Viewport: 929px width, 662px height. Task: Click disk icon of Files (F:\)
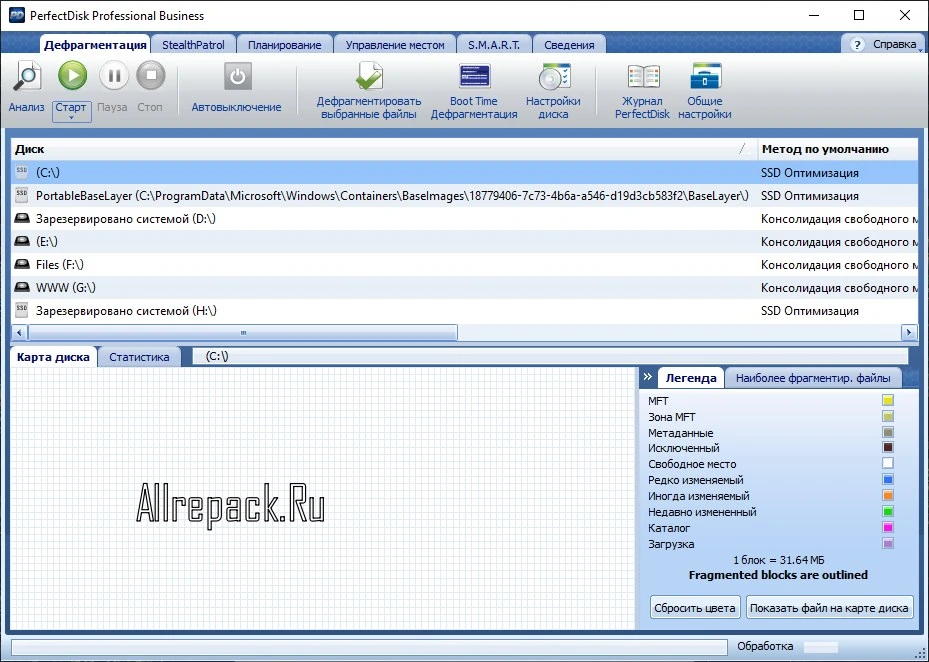click(x=22, y=264)
